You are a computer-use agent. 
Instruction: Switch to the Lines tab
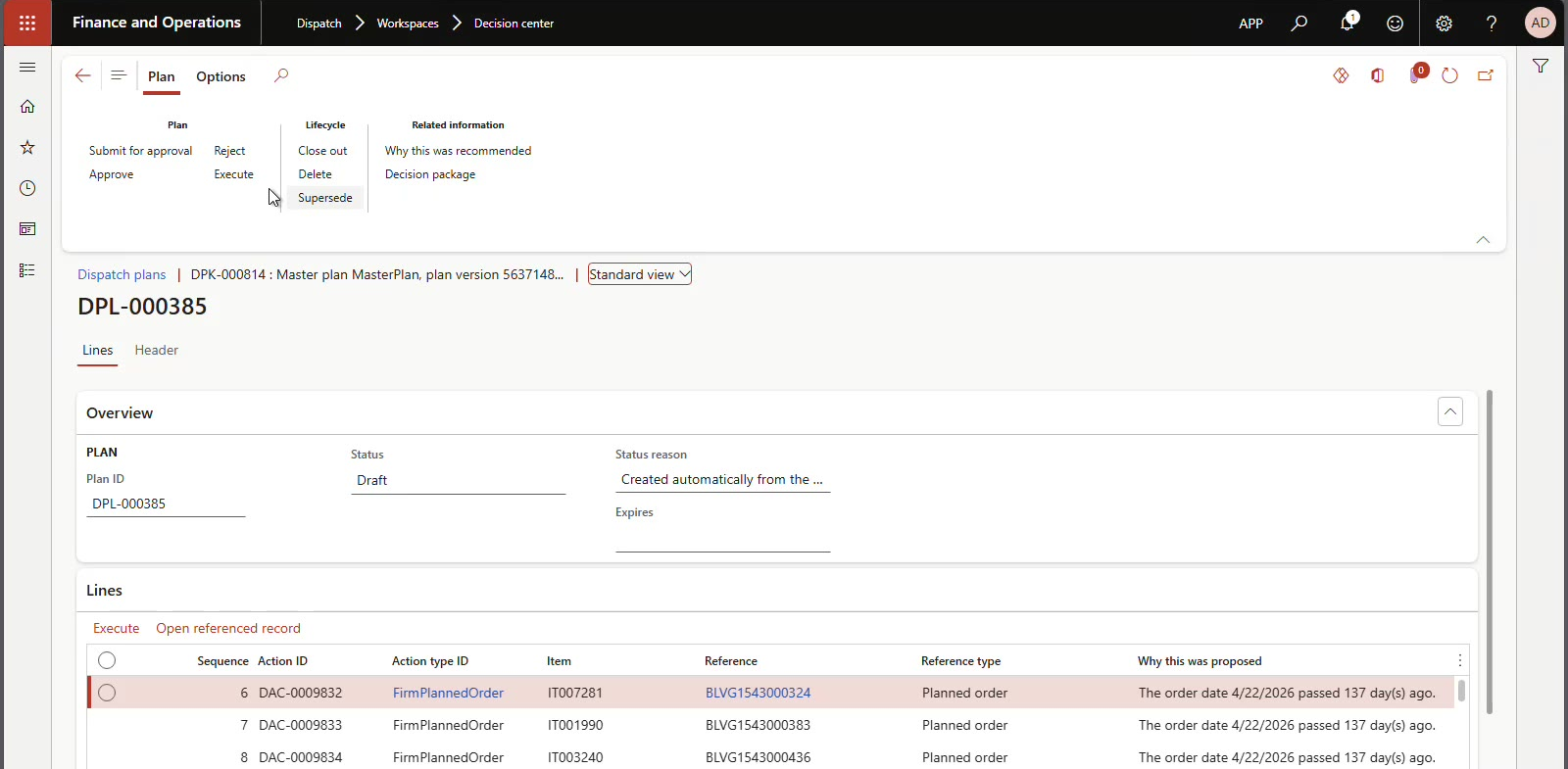pos(97,350)
